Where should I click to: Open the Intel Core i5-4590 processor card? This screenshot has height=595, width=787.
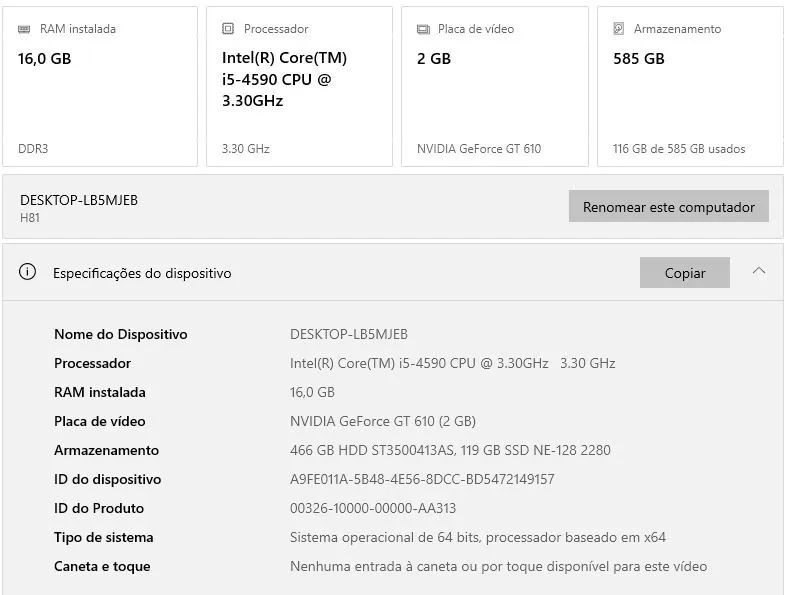click(299, 87)
